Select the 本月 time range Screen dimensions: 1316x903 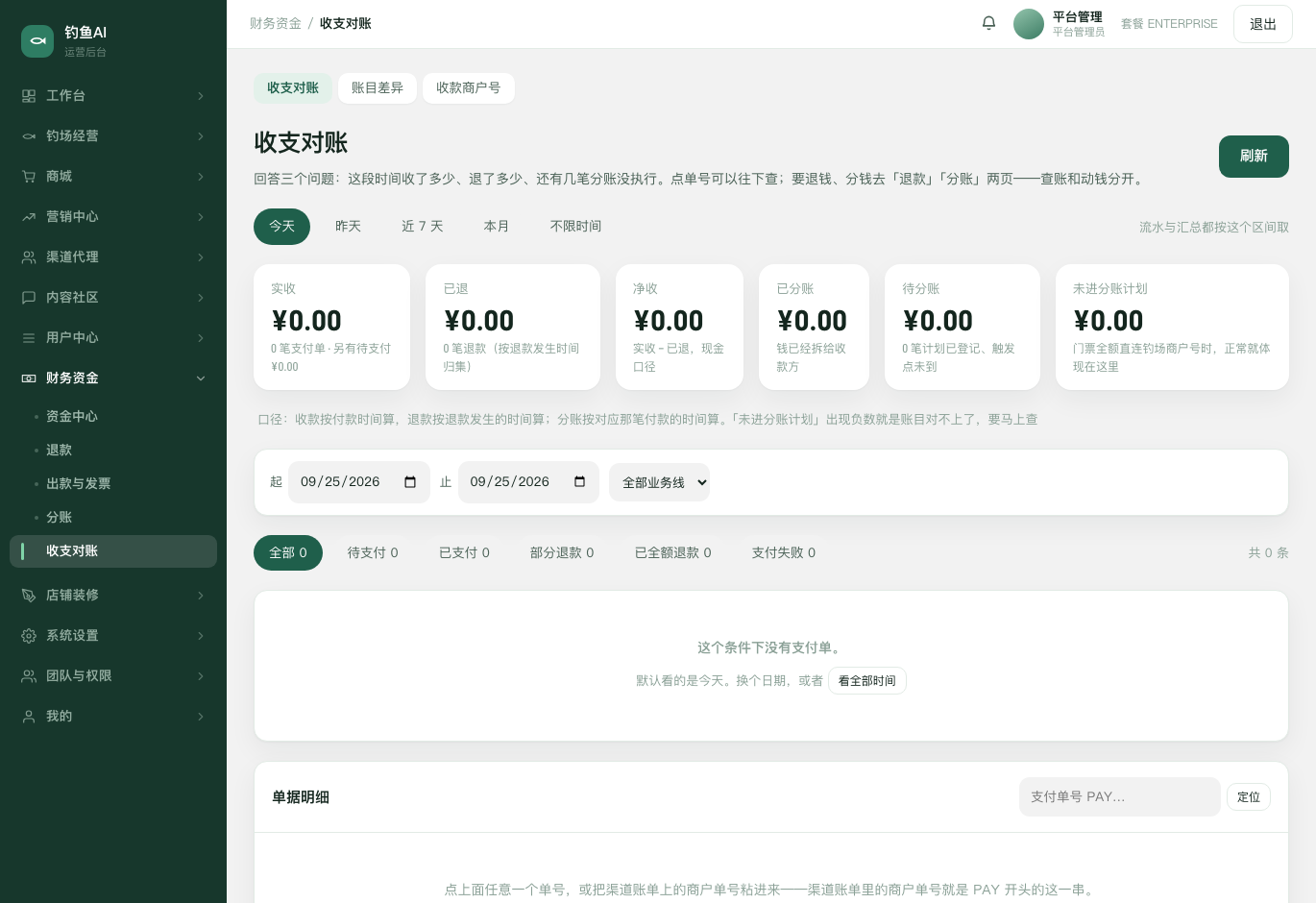pyautogui.click(x=497, y=227)
